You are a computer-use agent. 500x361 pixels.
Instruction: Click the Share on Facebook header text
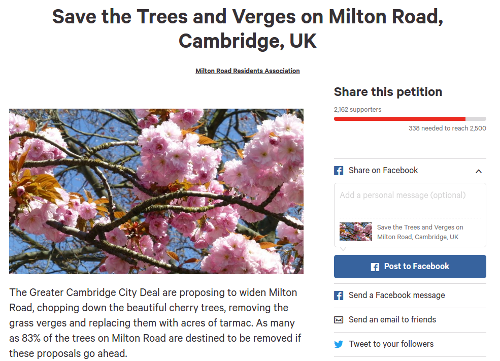[x=383, y=170]
